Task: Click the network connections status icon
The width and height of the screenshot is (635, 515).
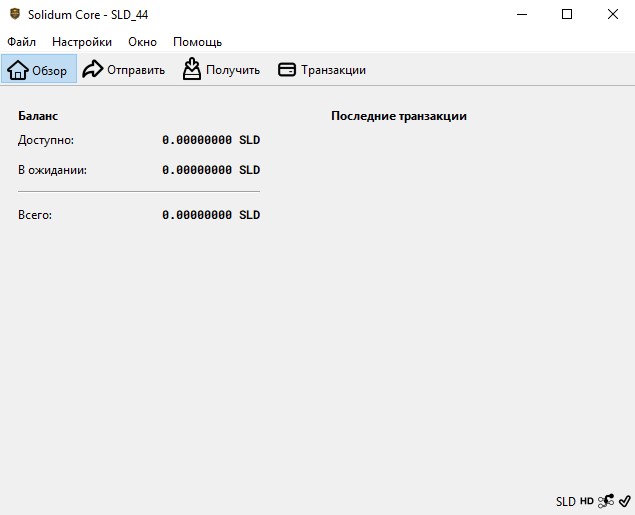Action: [x=606, y=501]
